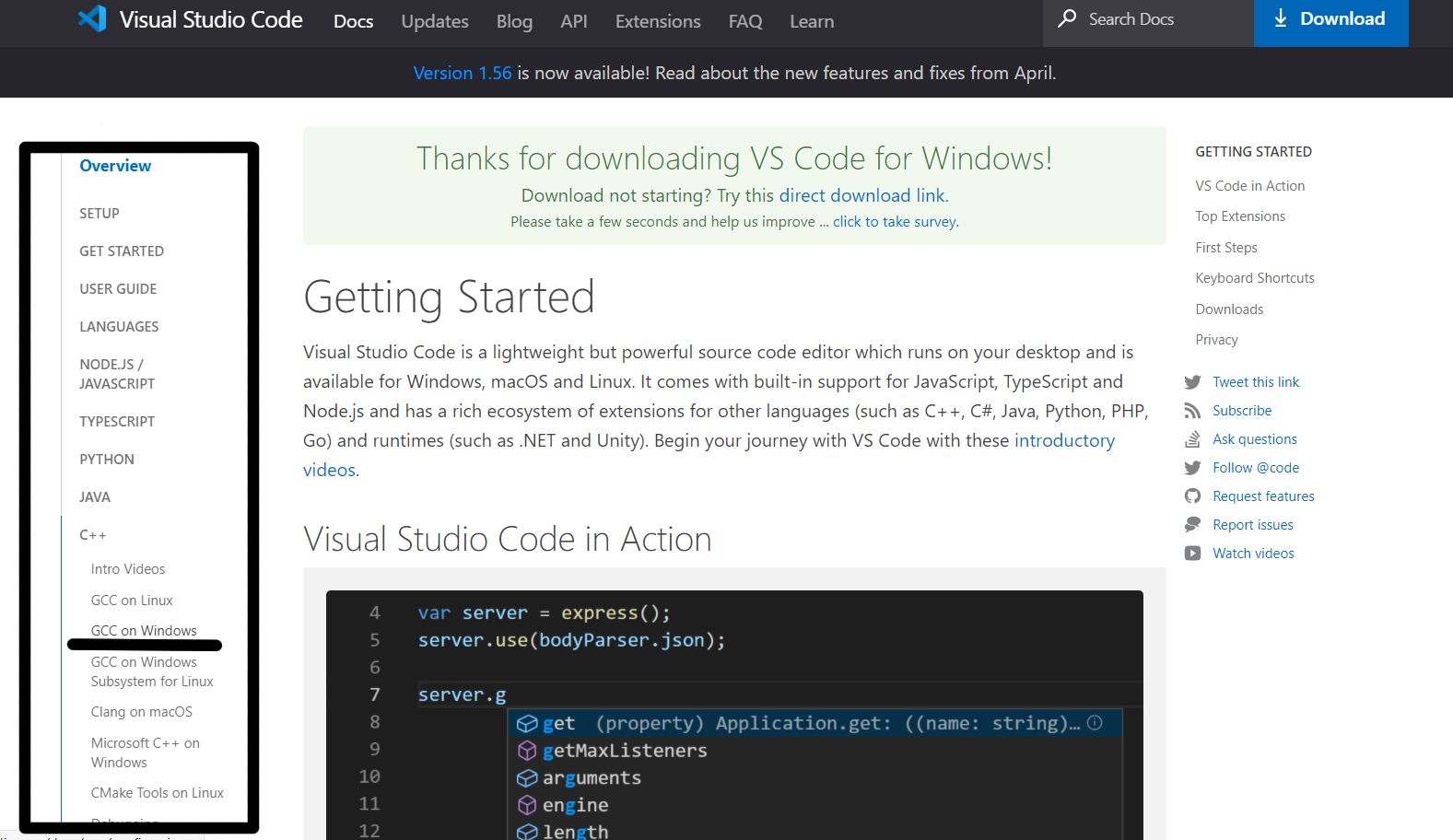Screen dimensions: 1453x840
Task: Click the Watch videos link
Action: [1253, 554]
